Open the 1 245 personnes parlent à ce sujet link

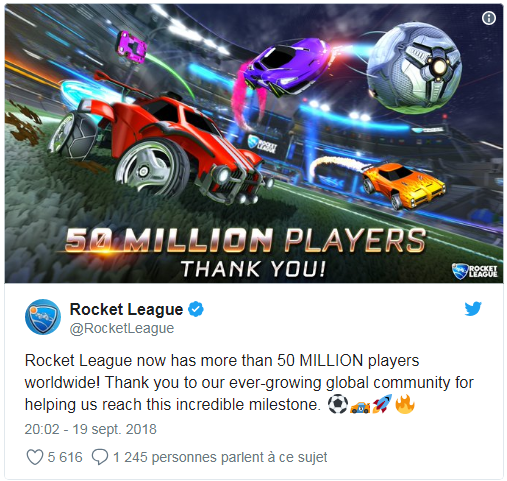[x=220, y=457]
